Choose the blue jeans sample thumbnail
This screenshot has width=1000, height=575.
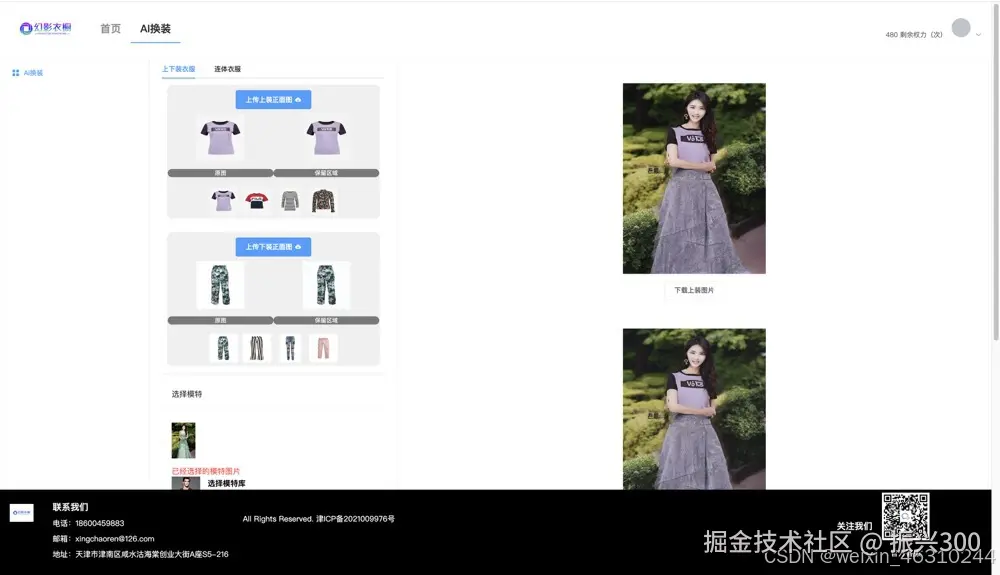coord(290,348)
